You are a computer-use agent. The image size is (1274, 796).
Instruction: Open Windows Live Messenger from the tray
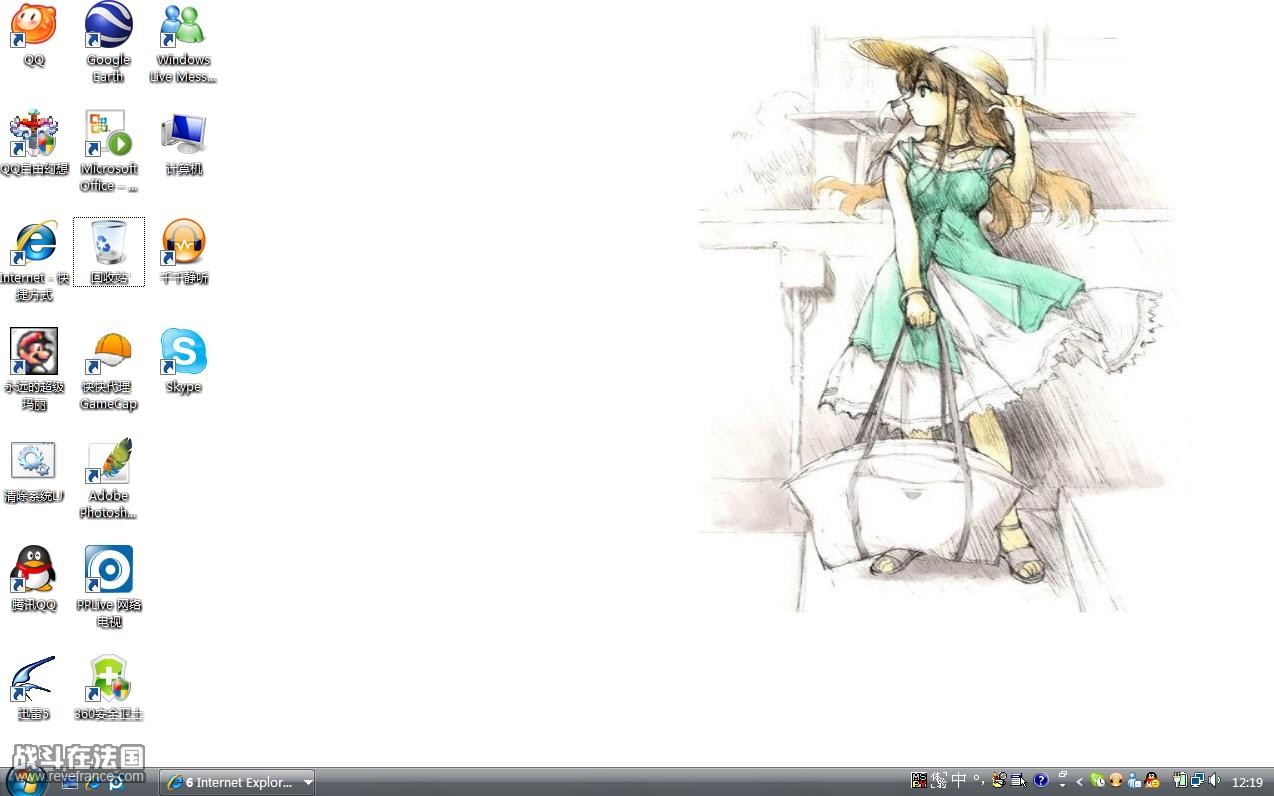pos(1134,780)
